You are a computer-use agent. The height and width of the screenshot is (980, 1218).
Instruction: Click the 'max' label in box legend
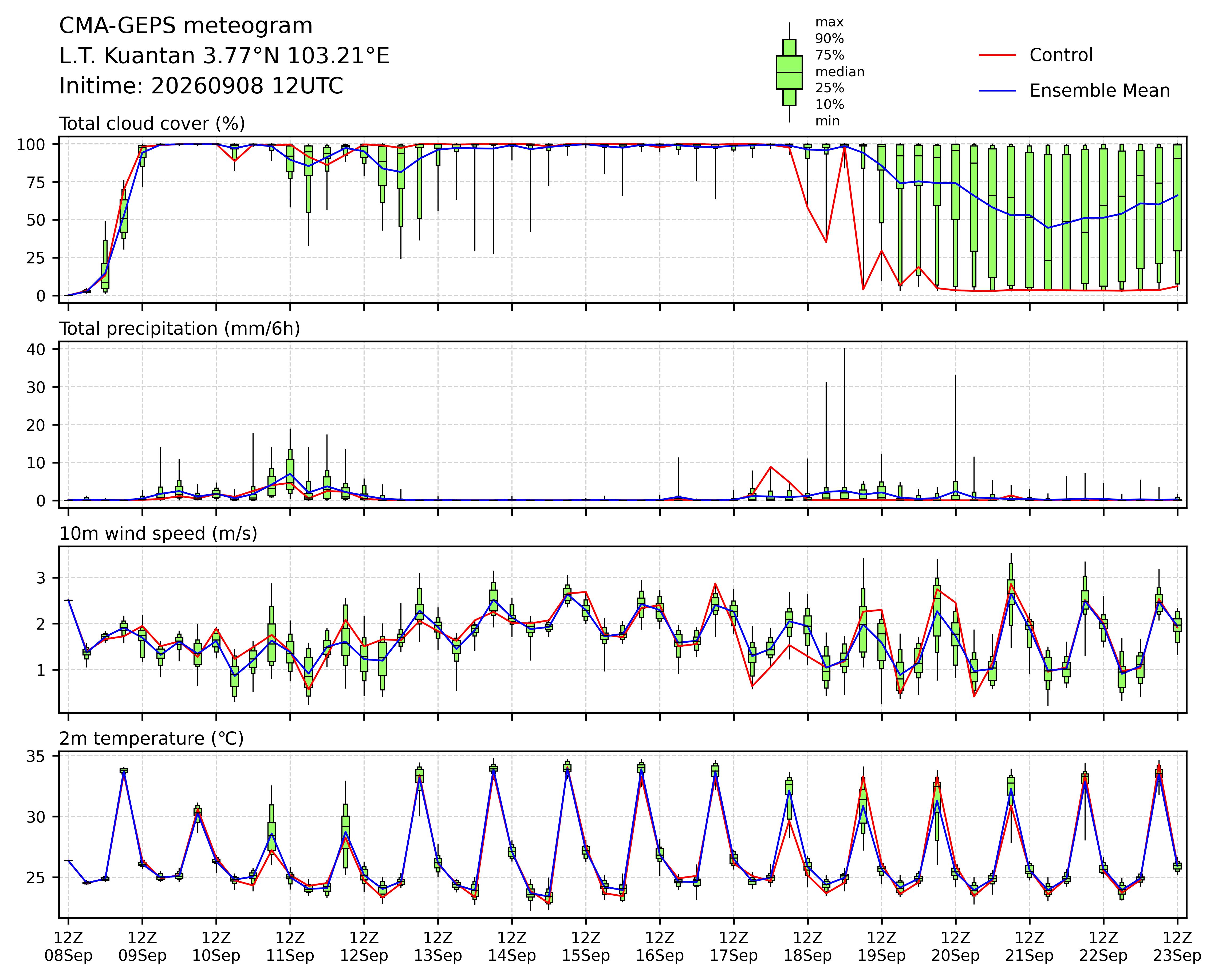829,23
